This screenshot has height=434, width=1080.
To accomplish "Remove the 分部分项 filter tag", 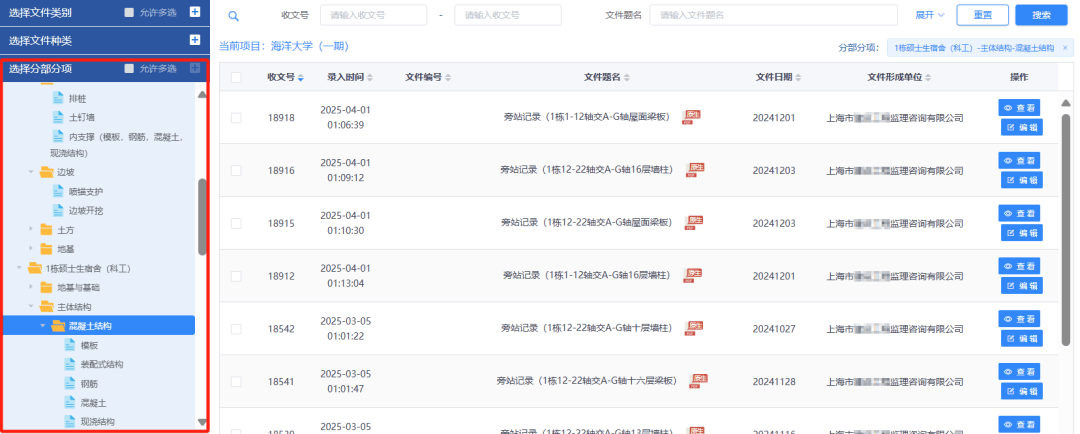I will click(1064, 48).
